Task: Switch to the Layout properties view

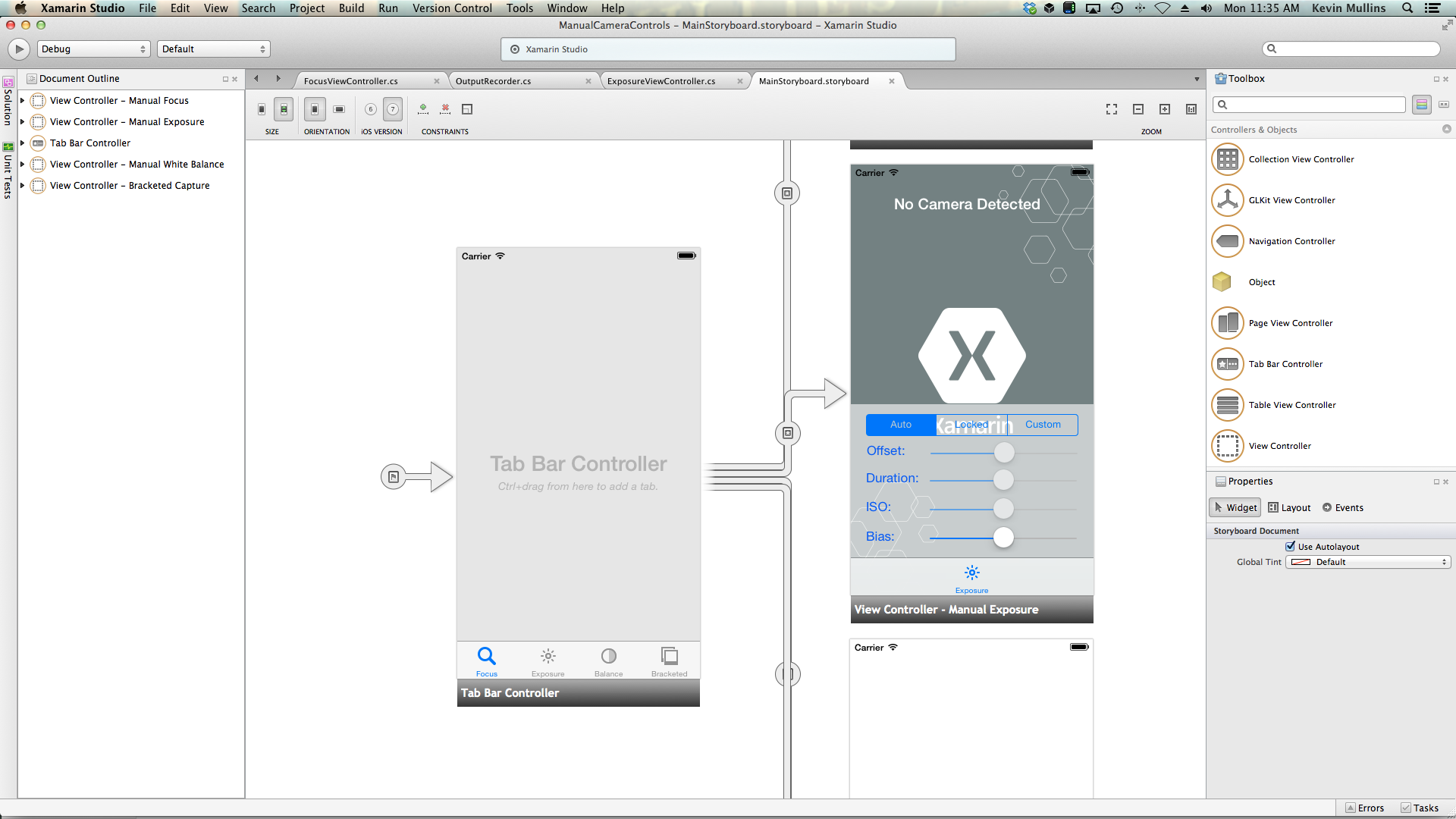Action: coord(1289,507)
